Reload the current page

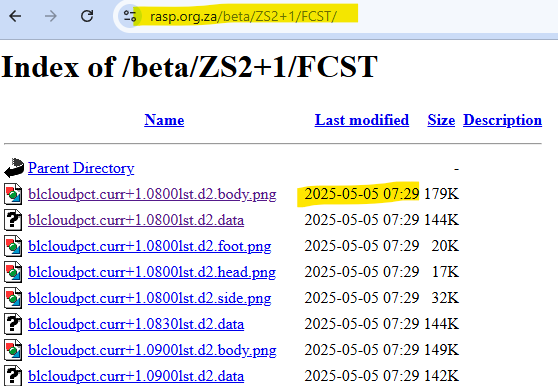tap(87, 16)
